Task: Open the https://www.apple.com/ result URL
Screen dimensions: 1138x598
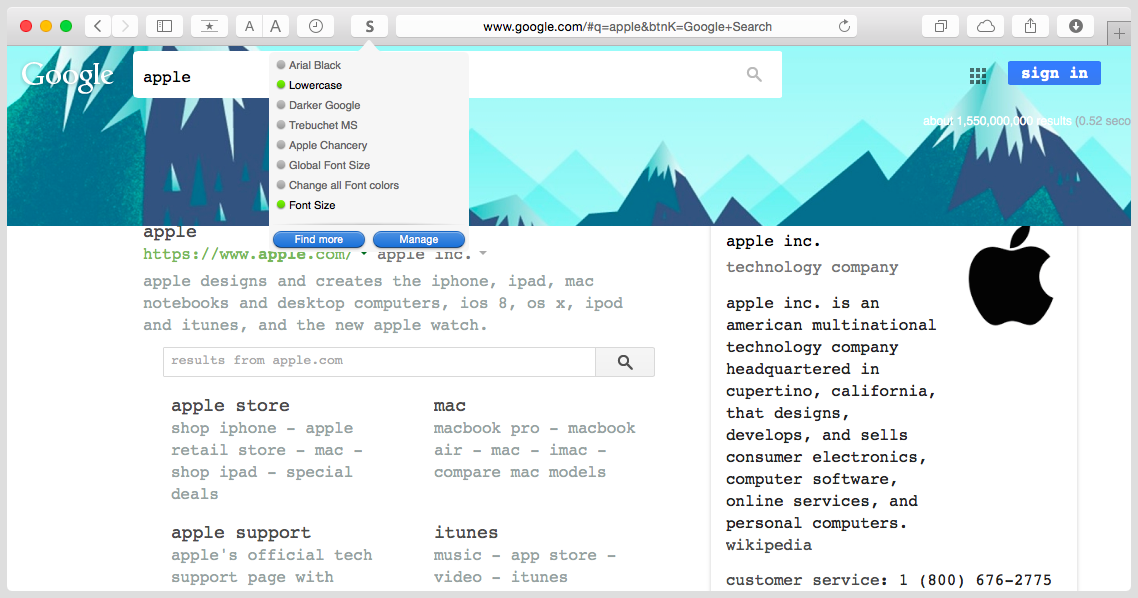Action: pos(247,254)
